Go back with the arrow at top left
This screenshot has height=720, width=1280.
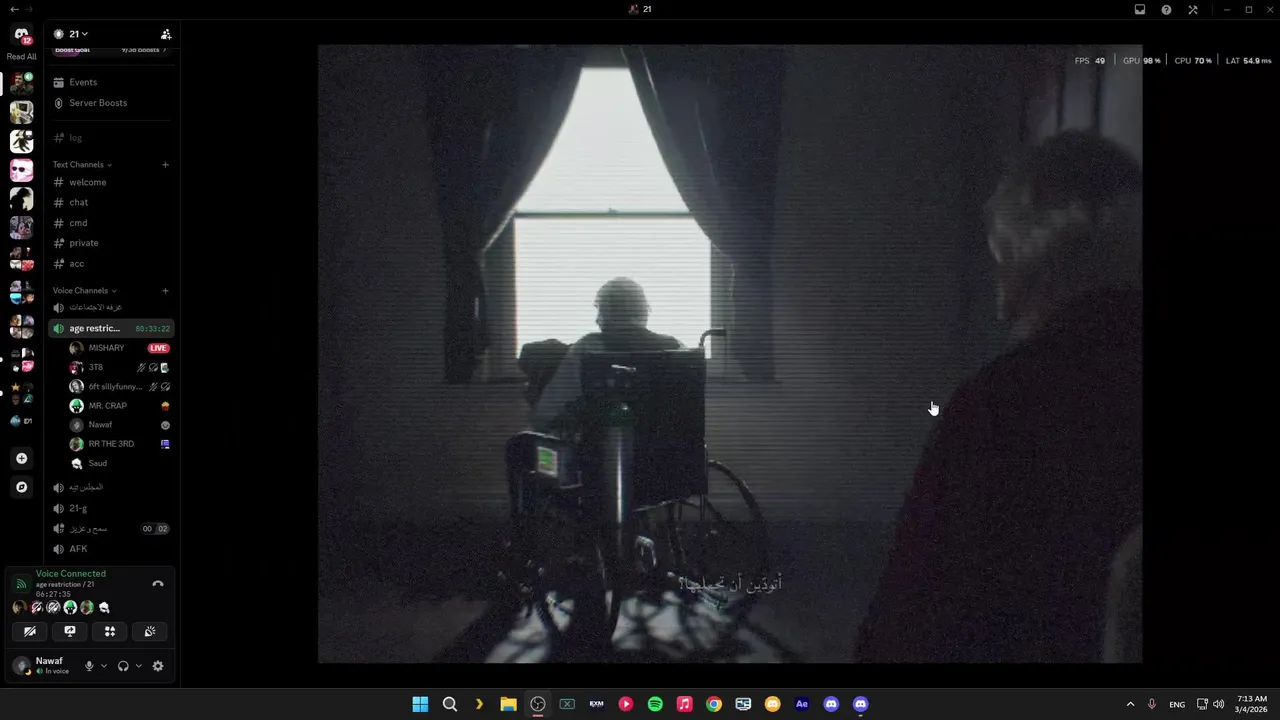[14, 9]
